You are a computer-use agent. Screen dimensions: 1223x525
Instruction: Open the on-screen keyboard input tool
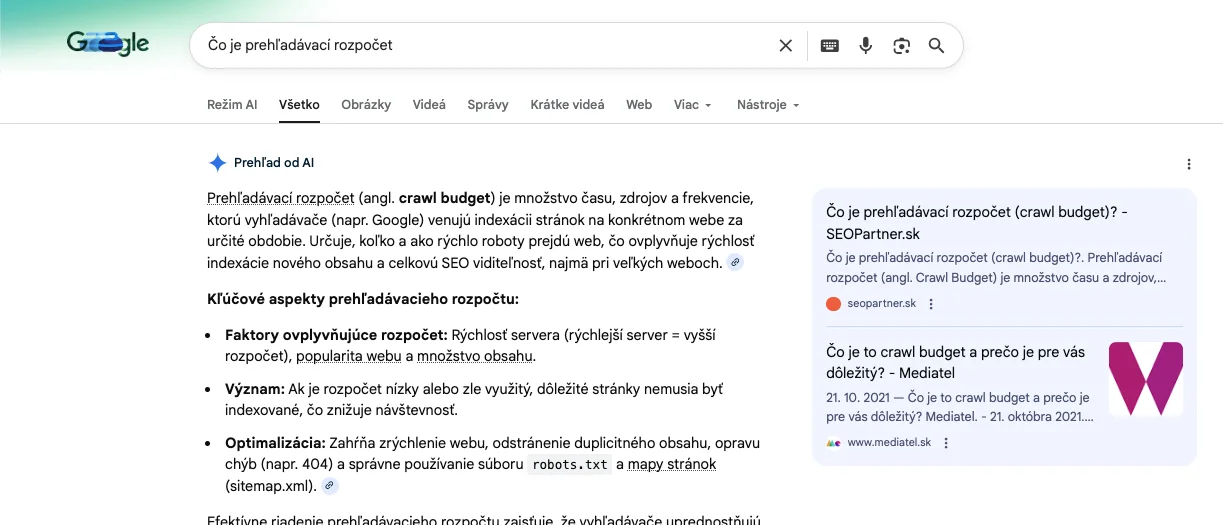click(x=829, y=45)
